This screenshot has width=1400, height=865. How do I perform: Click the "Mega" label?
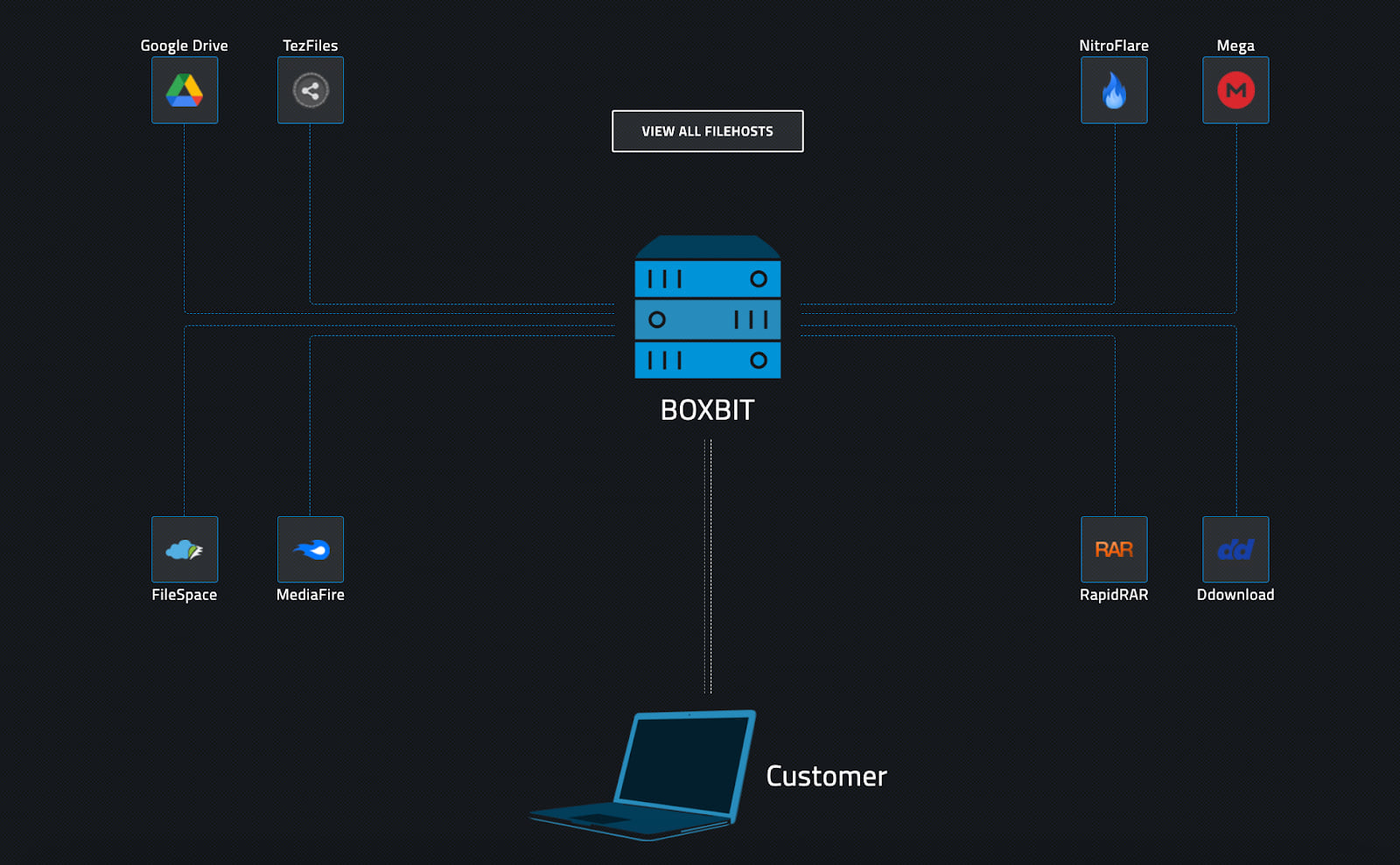(x=1235, y=45)
